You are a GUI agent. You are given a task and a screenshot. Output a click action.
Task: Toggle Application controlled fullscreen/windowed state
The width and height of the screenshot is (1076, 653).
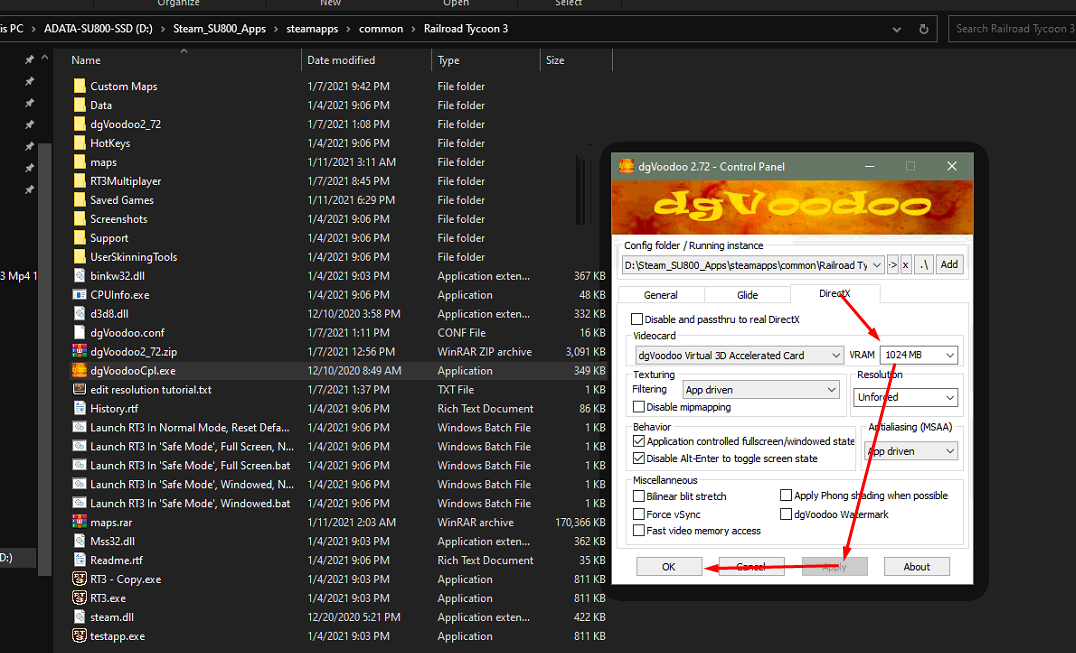pyautogui.click(x=639, y=441)
